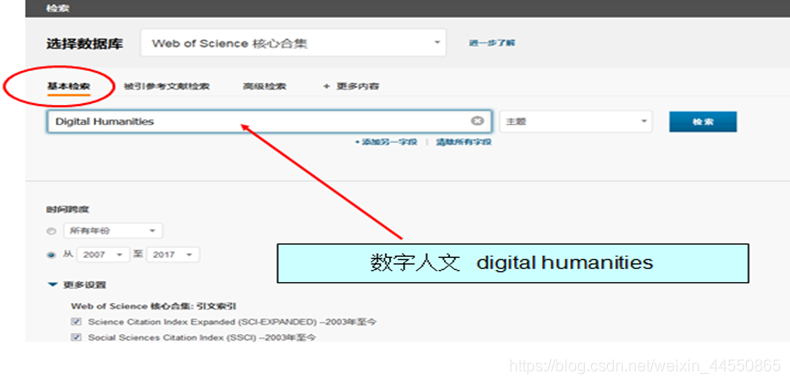Uncheck Social Sciences Citation Index checkbox
Image resolution: width=790 pixels, height=384 pixels.
(x=77, y=337)
